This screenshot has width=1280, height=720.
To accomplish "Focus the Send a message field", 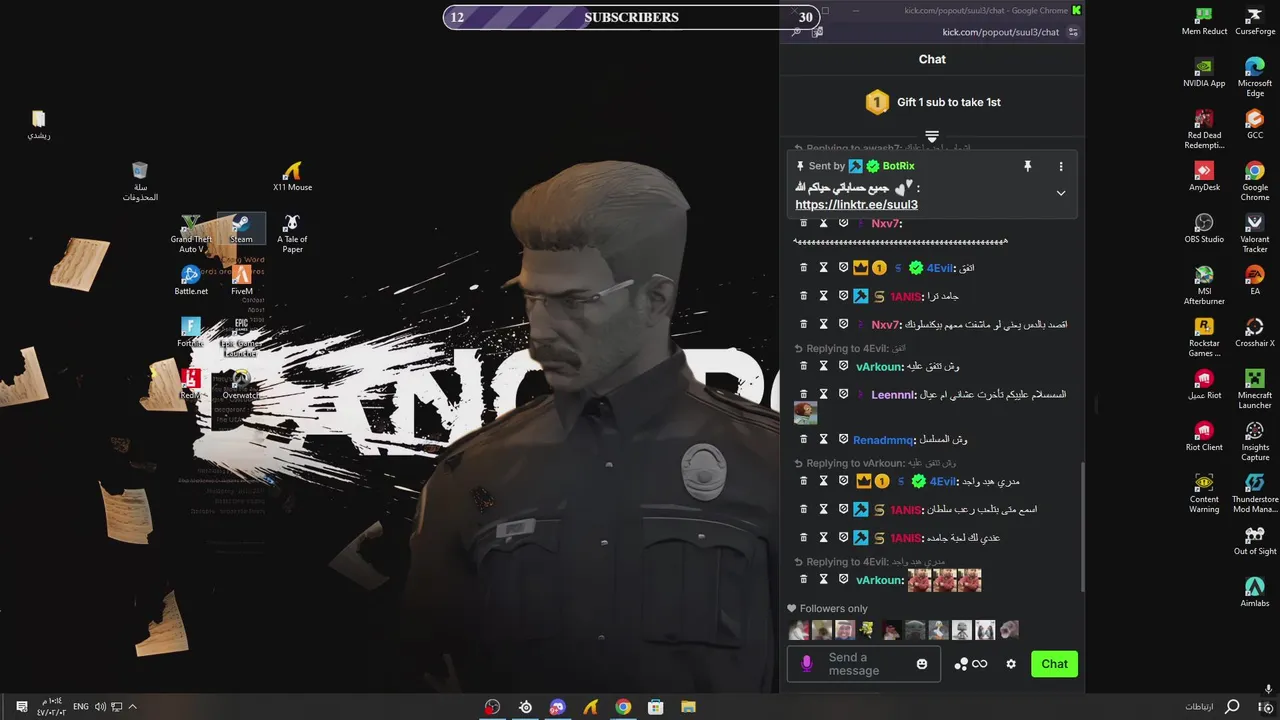I will pyautogui.click(x=864, y=664).
